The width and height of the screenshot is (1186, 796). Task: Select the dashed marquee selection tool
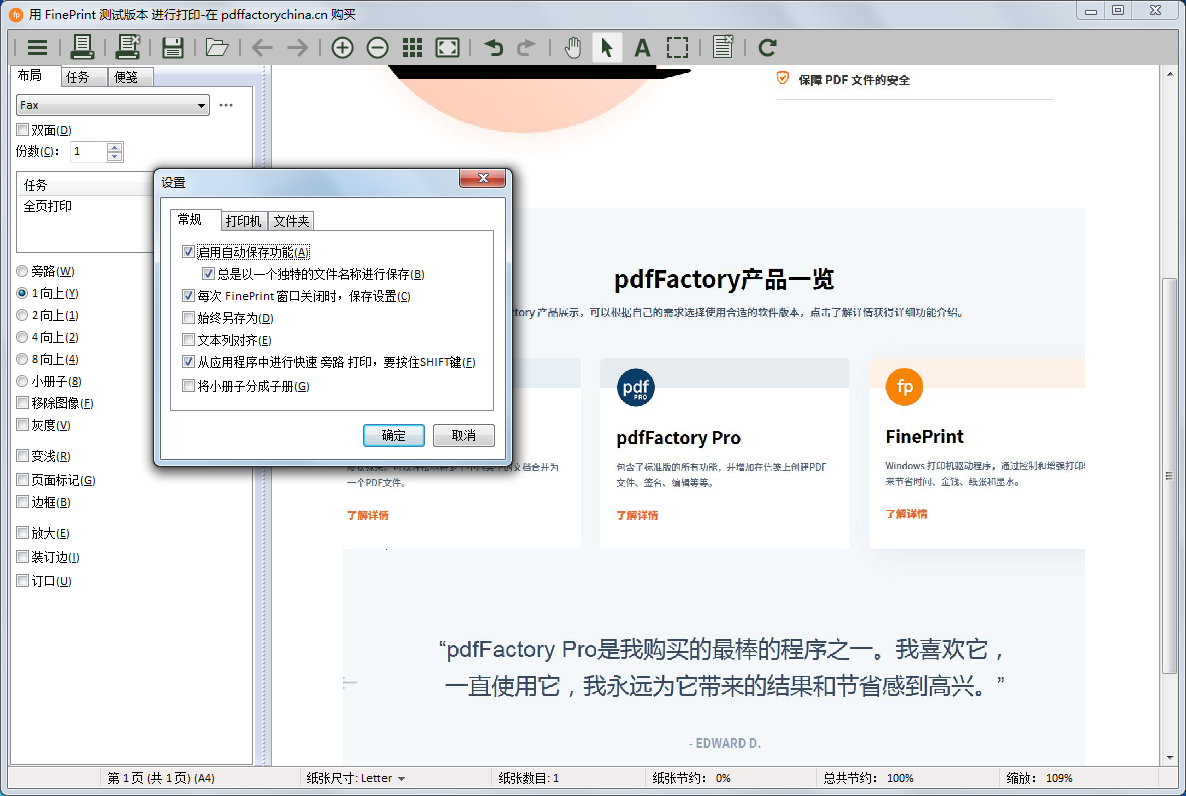[x=678, y=48]
